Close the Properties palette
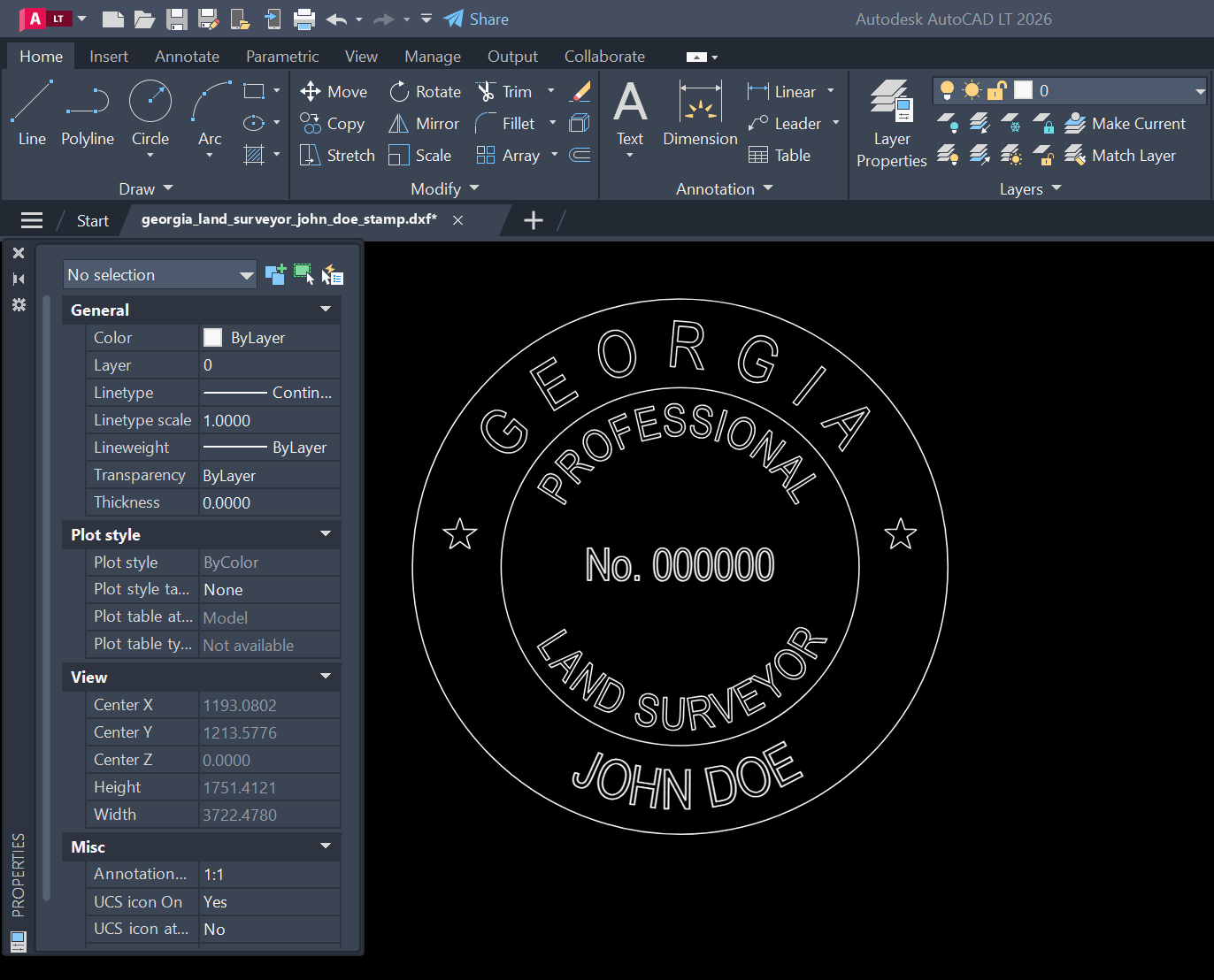This screenshot has height=980, width=1214. tap(19, 253)
